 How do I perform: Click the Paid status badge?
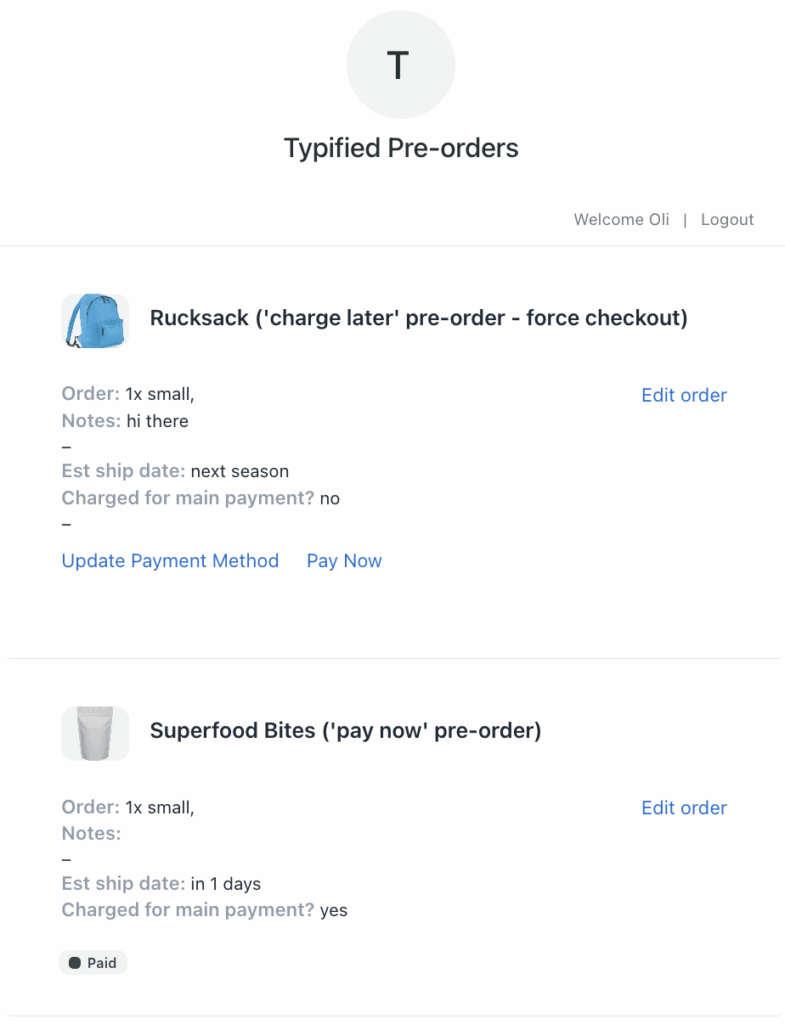pyautogui.click(x=93, y=963)
